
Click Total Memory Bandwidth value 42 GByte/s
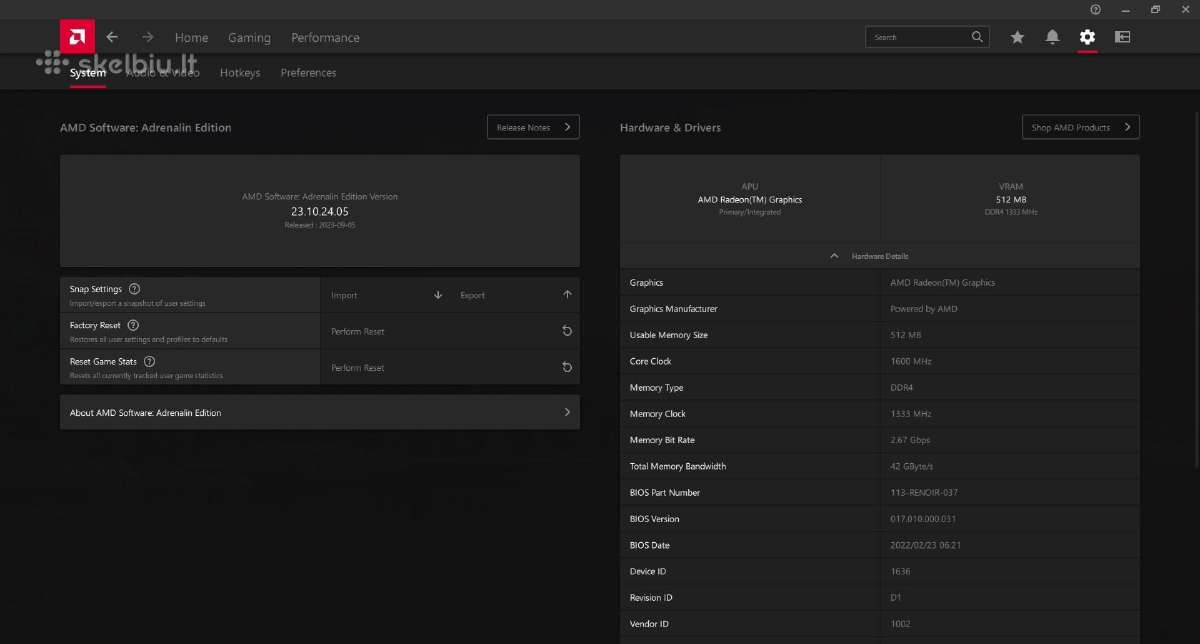913,466
